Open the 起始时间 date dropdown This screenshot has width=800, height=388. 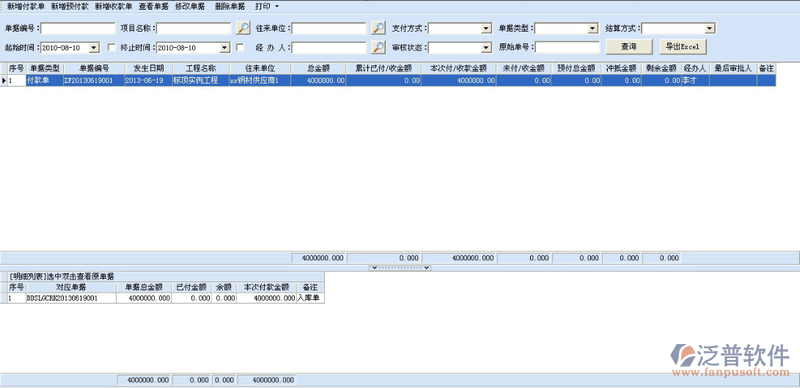click(94, 47)
